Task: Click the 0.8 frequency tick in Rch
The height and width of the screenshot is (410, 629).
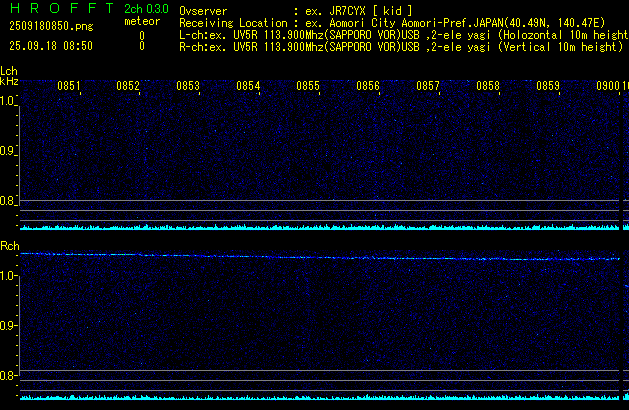Action: pyautogui.click(x=9, y=376)
